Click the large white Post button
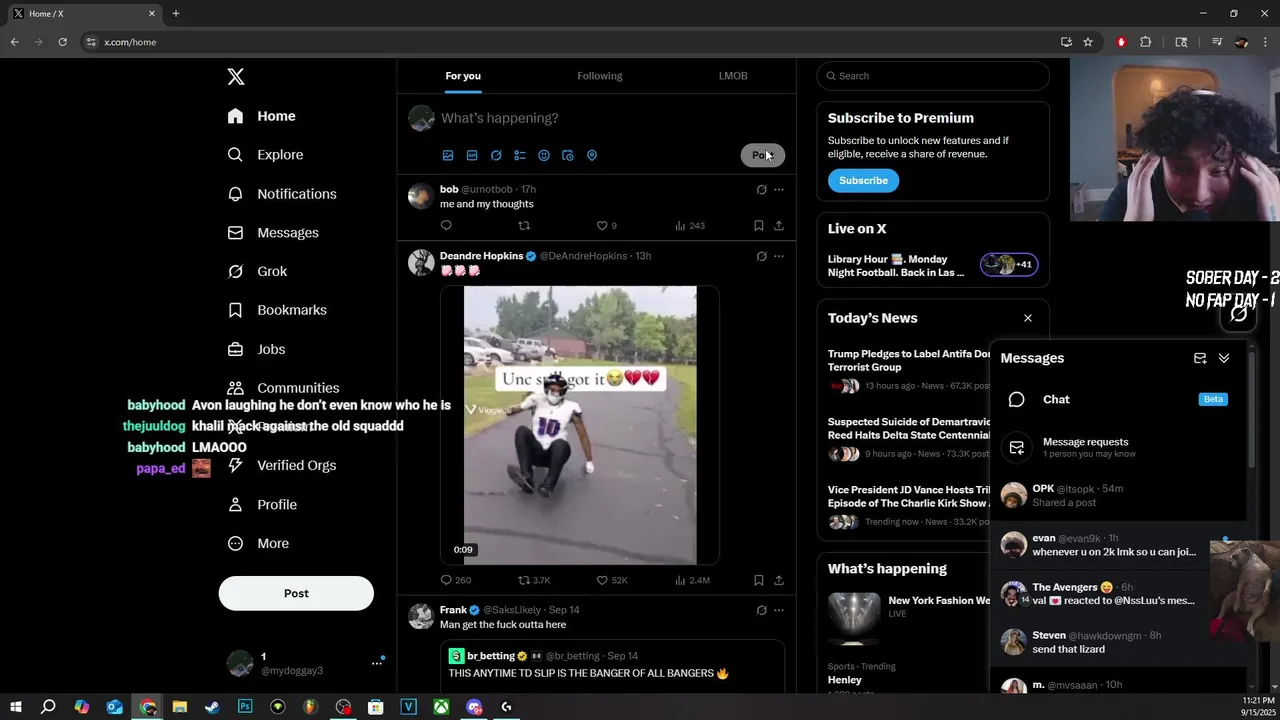This screenshot has width=1280, height=720. coord(296,593)
